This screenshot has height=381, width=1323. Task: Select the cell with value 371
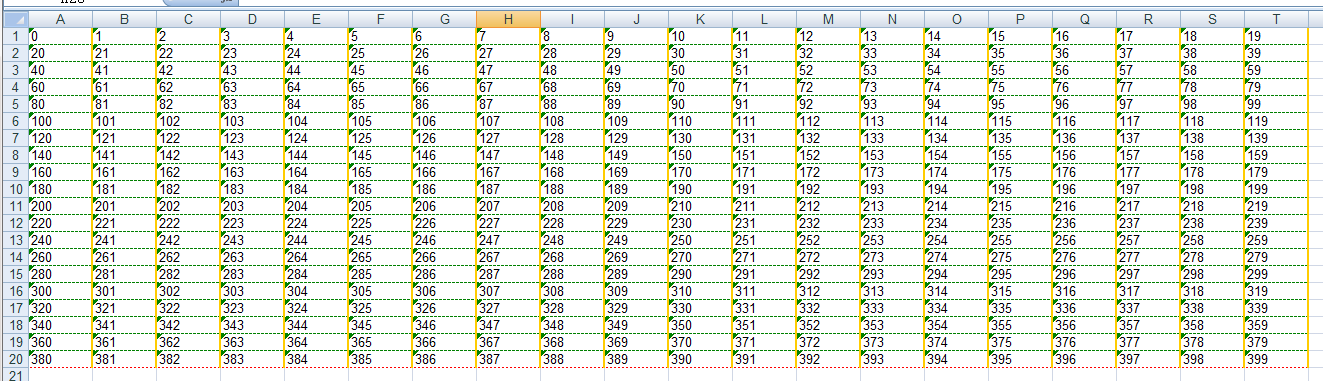(x=764, y=342)
